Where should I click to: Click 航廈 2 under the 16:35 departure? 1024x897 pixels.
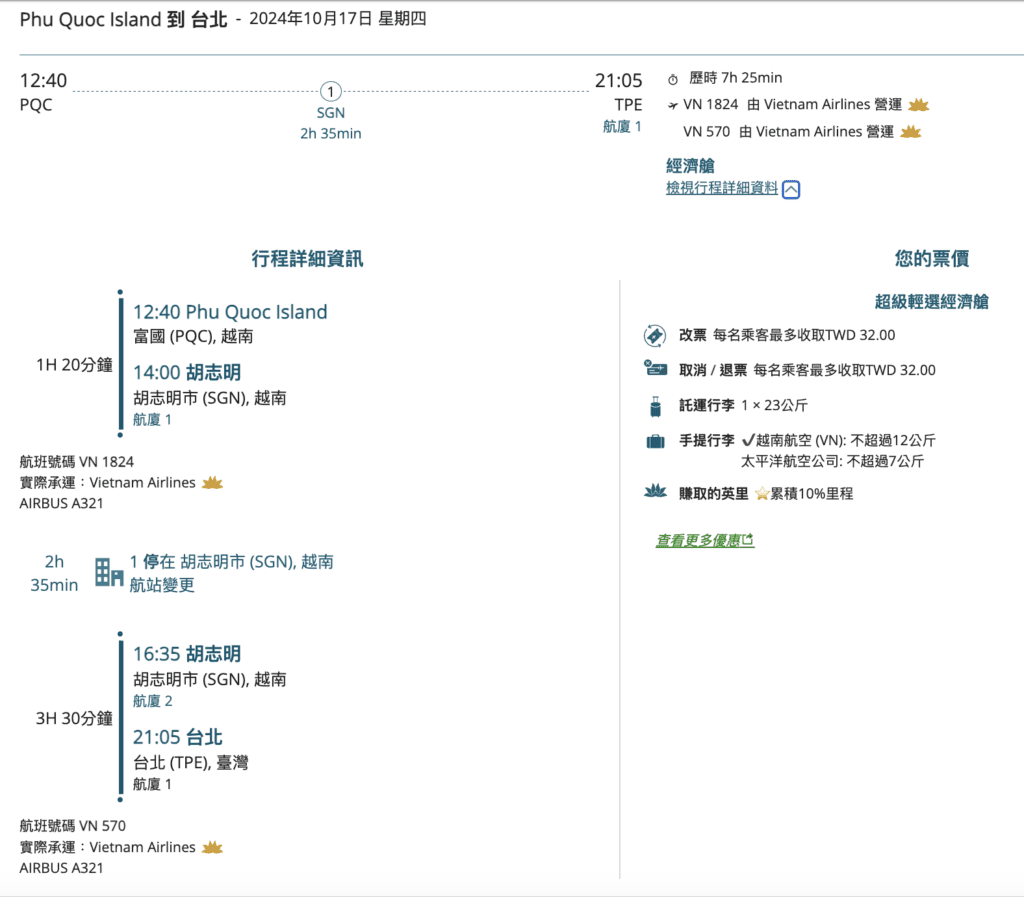153,701
